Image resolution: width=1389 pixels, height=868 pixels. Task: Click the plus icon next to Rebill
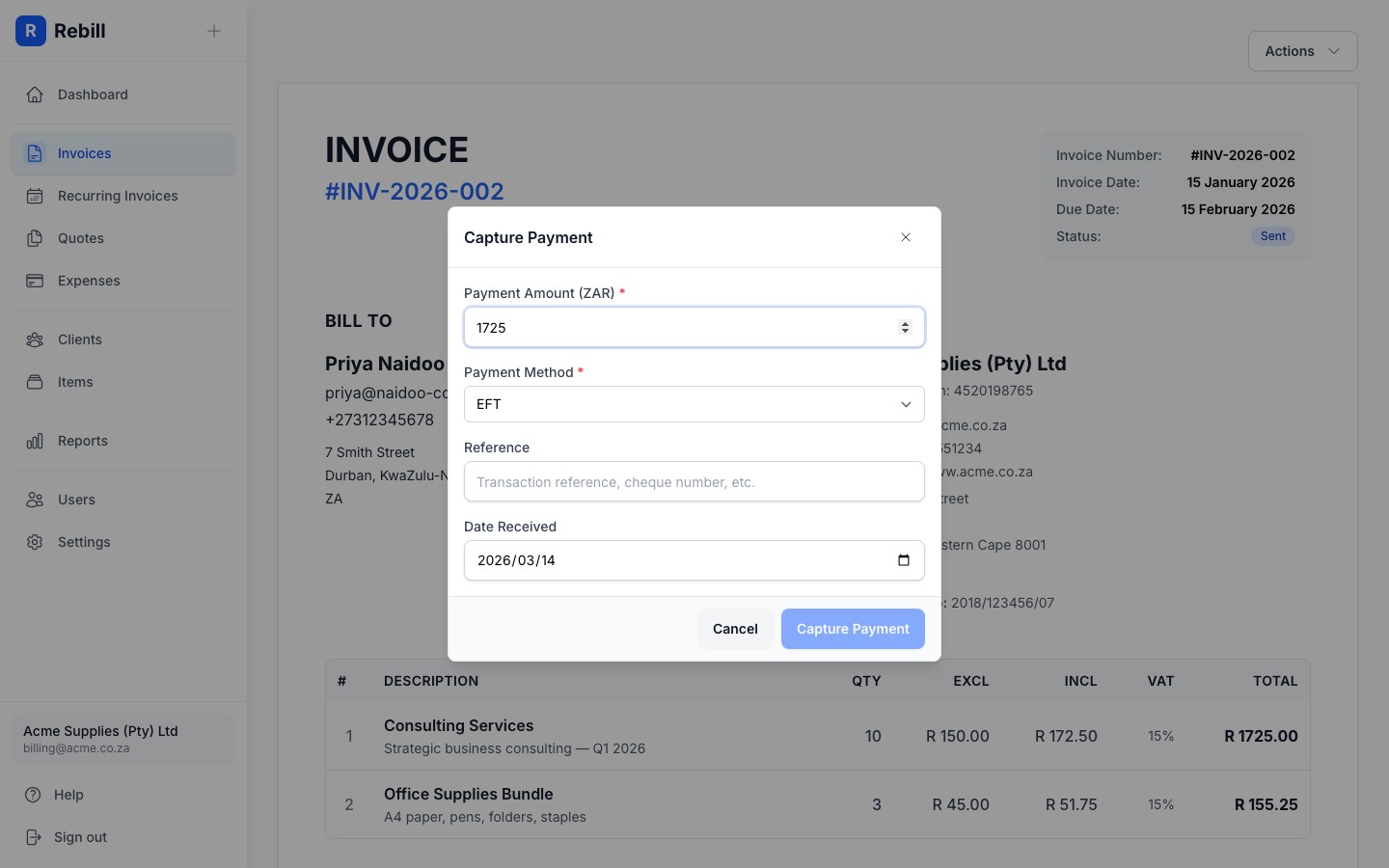click(x=214, y=31)
